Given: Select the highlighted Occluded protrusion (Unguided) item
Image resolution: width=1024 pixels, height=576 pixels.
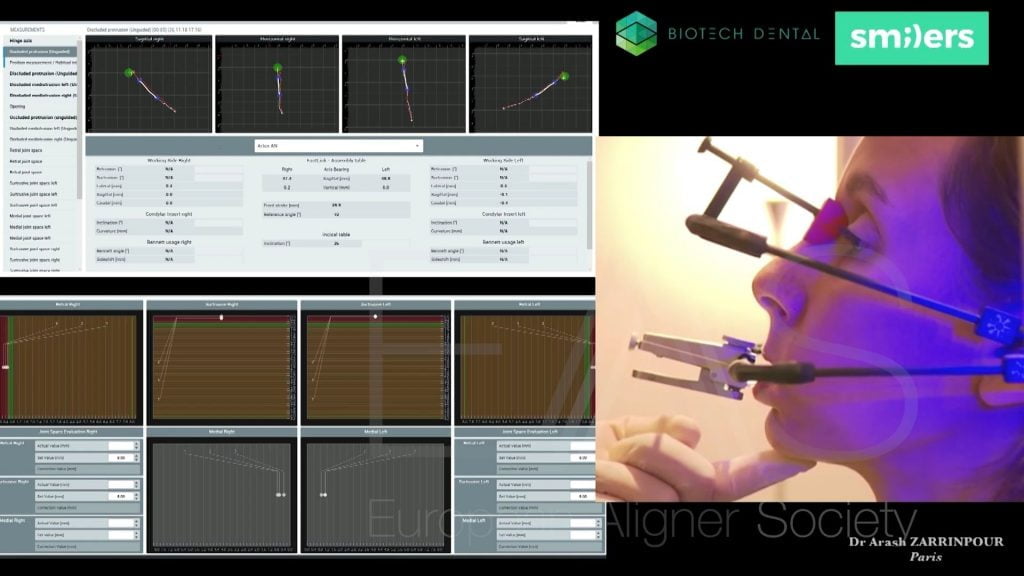Looking at the screenshot, I should 42,51.
